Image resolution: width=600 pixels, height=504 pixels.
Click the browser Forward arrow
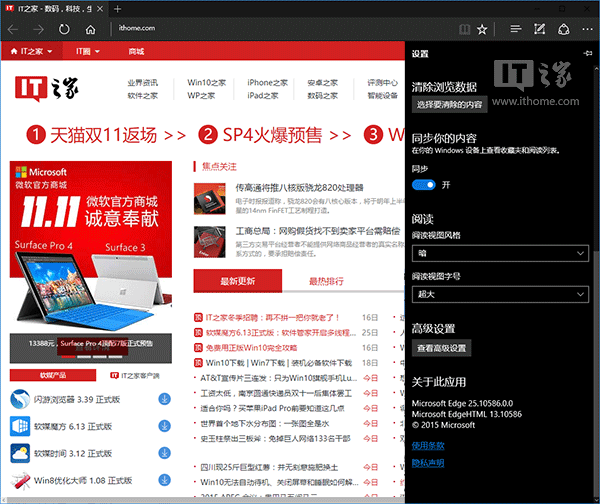[x=38, y=29]
